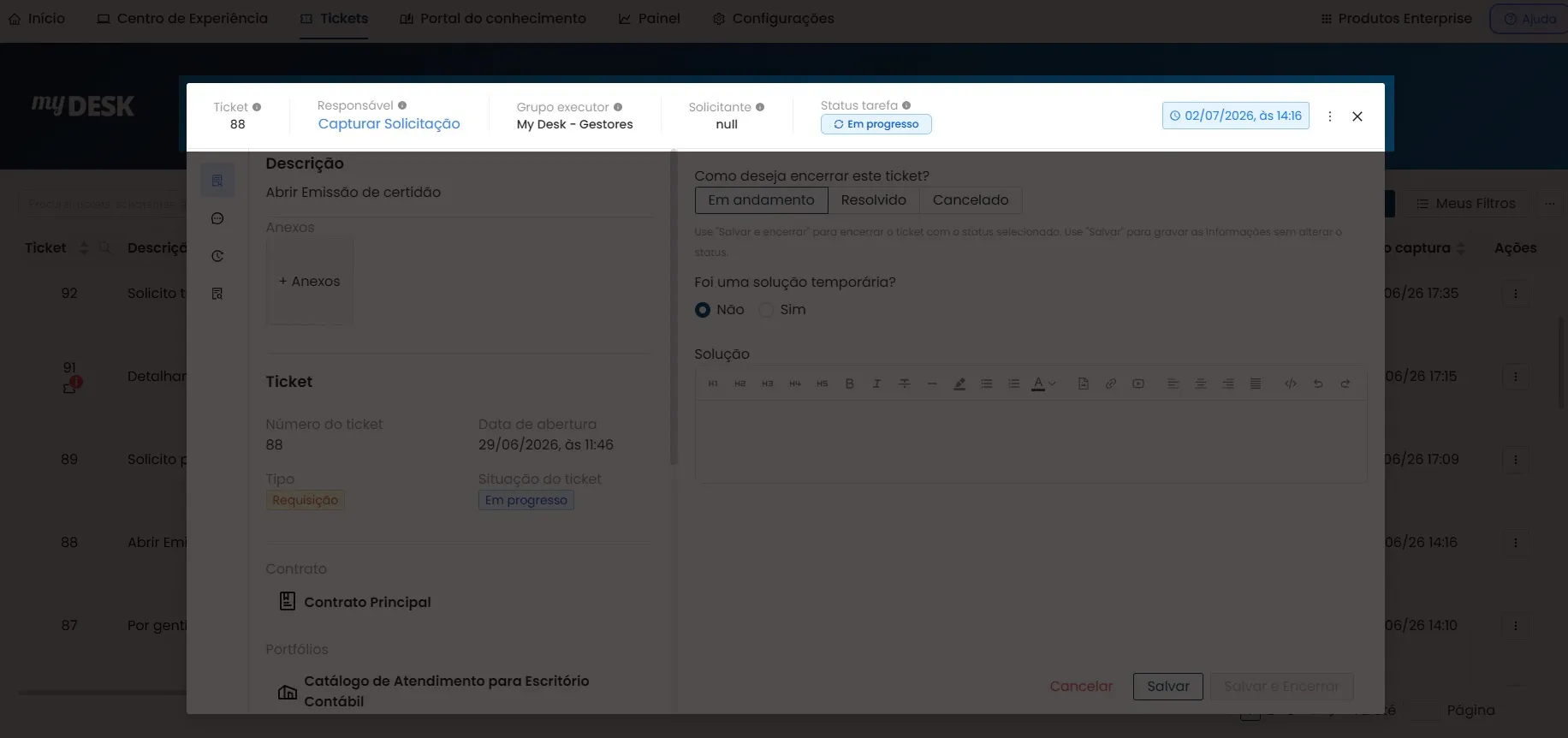Add attachment via + Anexos
The image size is (1568, 738).
tap(310, 282)
